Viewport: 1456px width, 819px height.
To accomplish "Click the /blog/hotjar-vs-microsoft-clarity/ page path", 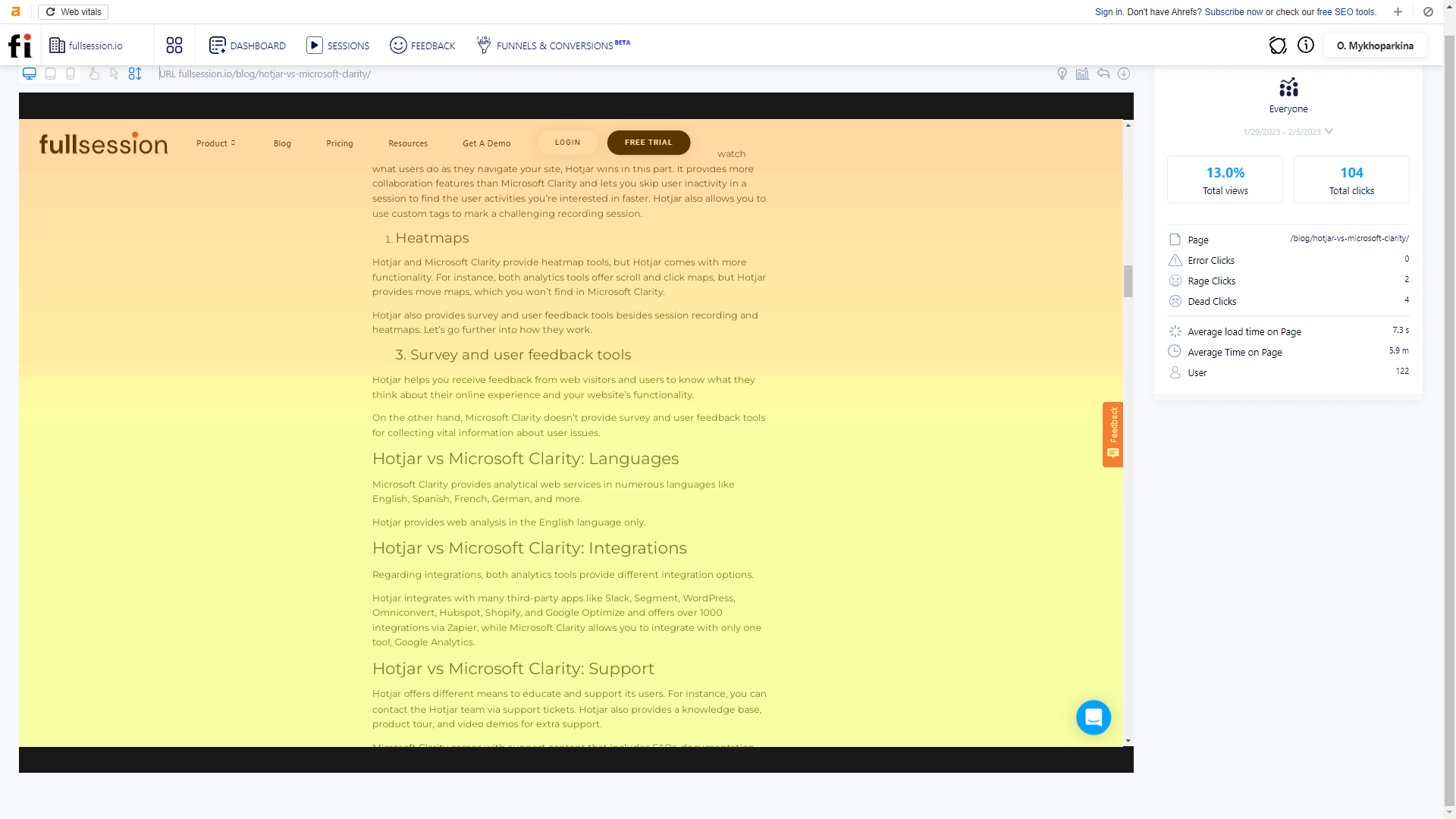I will 1349,238.
